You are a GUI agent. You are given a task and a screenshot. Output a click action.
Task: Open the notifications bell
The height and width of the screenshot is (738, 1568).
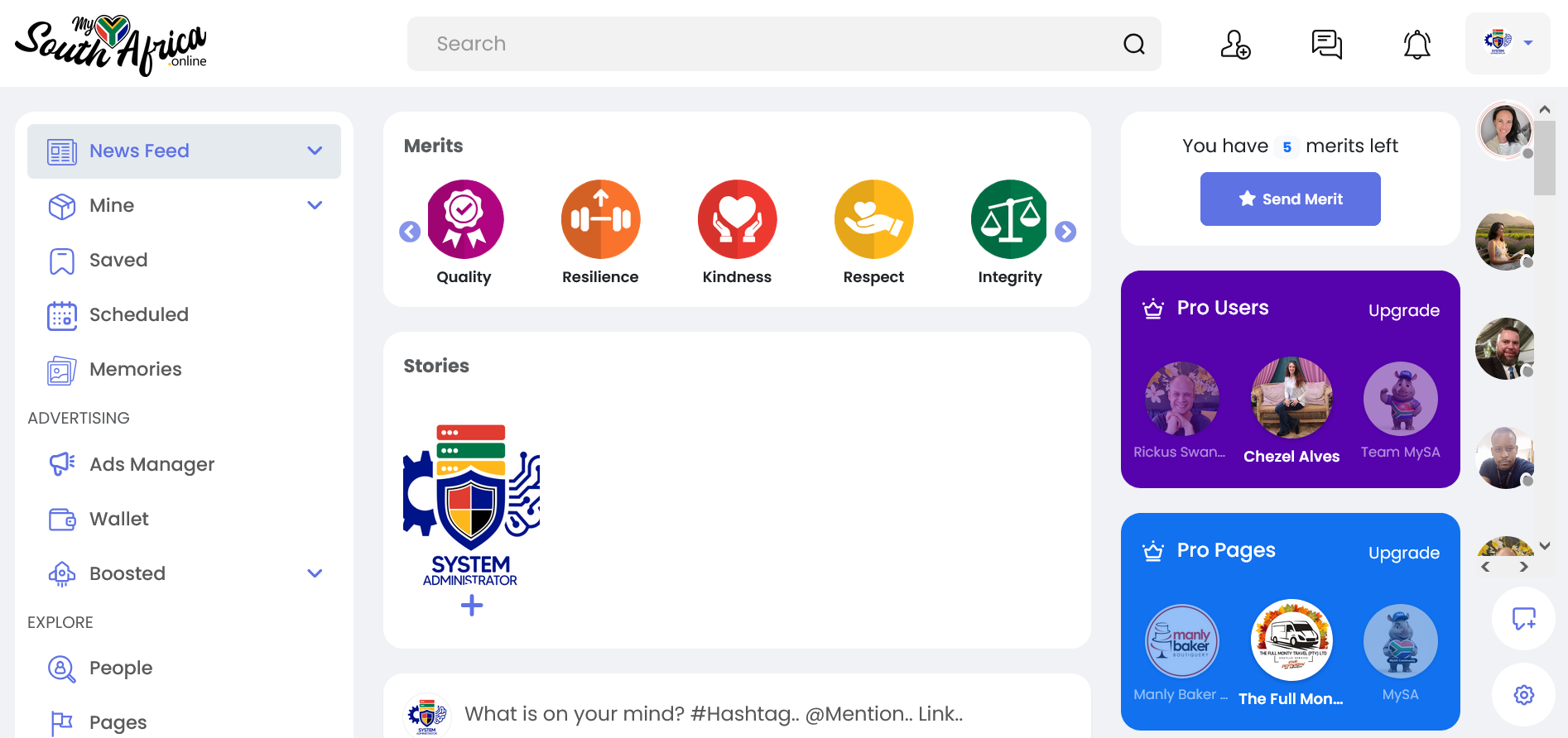[1416, 44]
